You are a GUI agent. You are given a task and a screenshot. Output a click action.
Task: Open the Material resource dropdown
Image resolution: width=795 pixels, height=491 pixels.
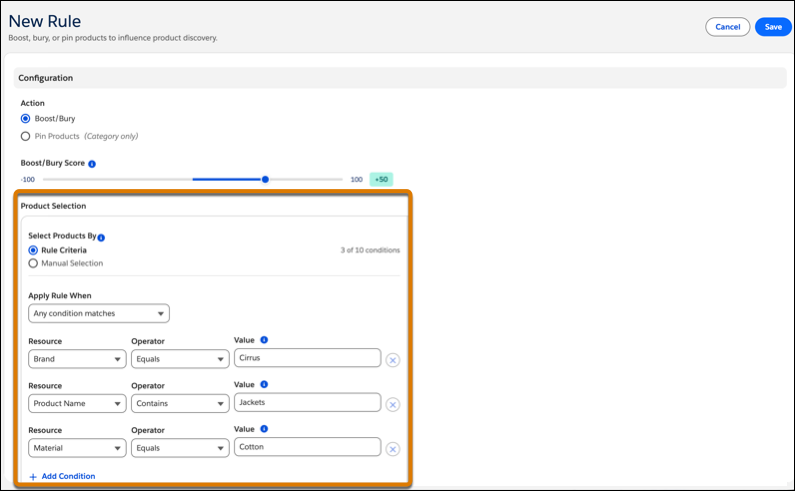(x=77, y=448)
